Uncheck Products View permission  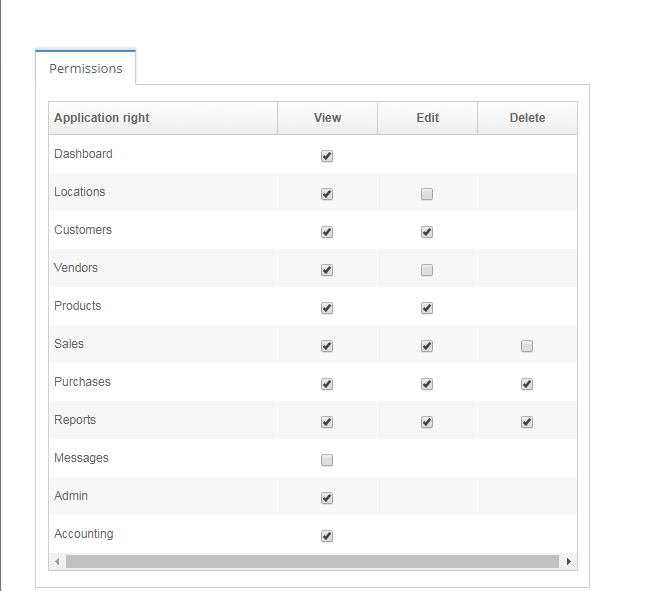coord(327,308)
